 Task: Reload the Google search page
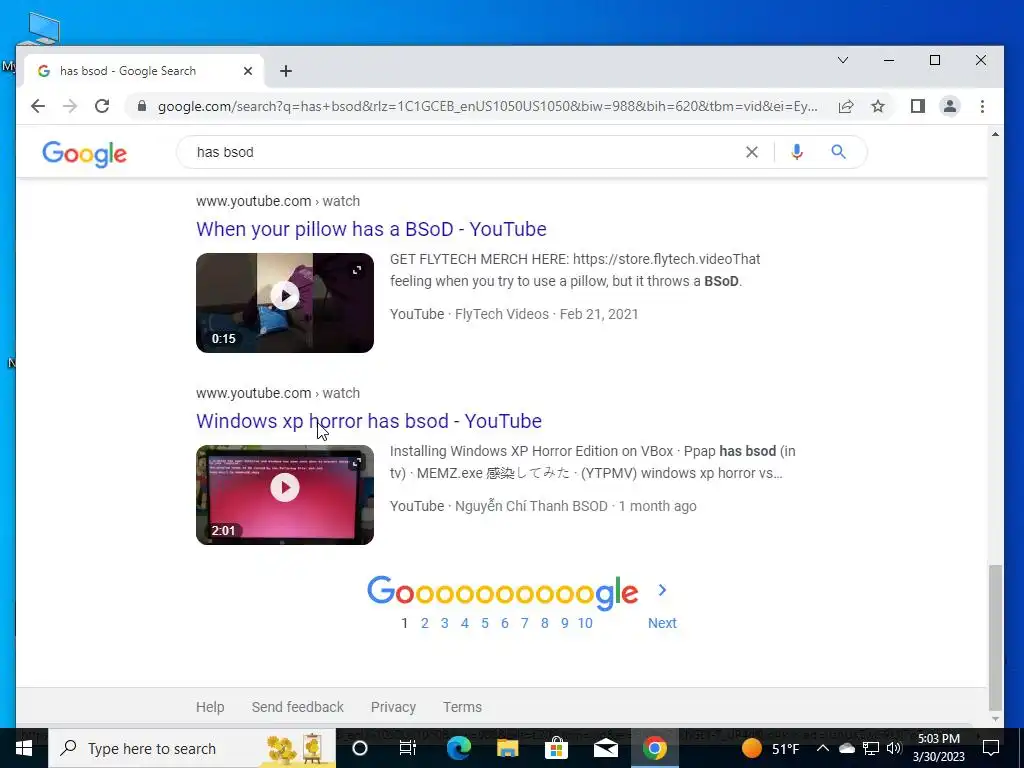pyautogui.click(x=102, y=106)
